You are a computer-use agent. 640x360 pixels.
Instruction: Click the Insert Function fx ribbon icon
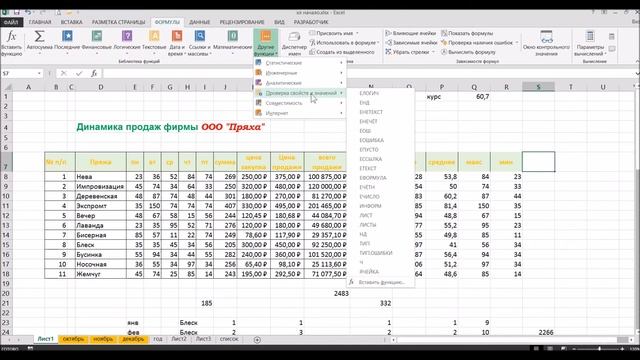pos(11,37)
